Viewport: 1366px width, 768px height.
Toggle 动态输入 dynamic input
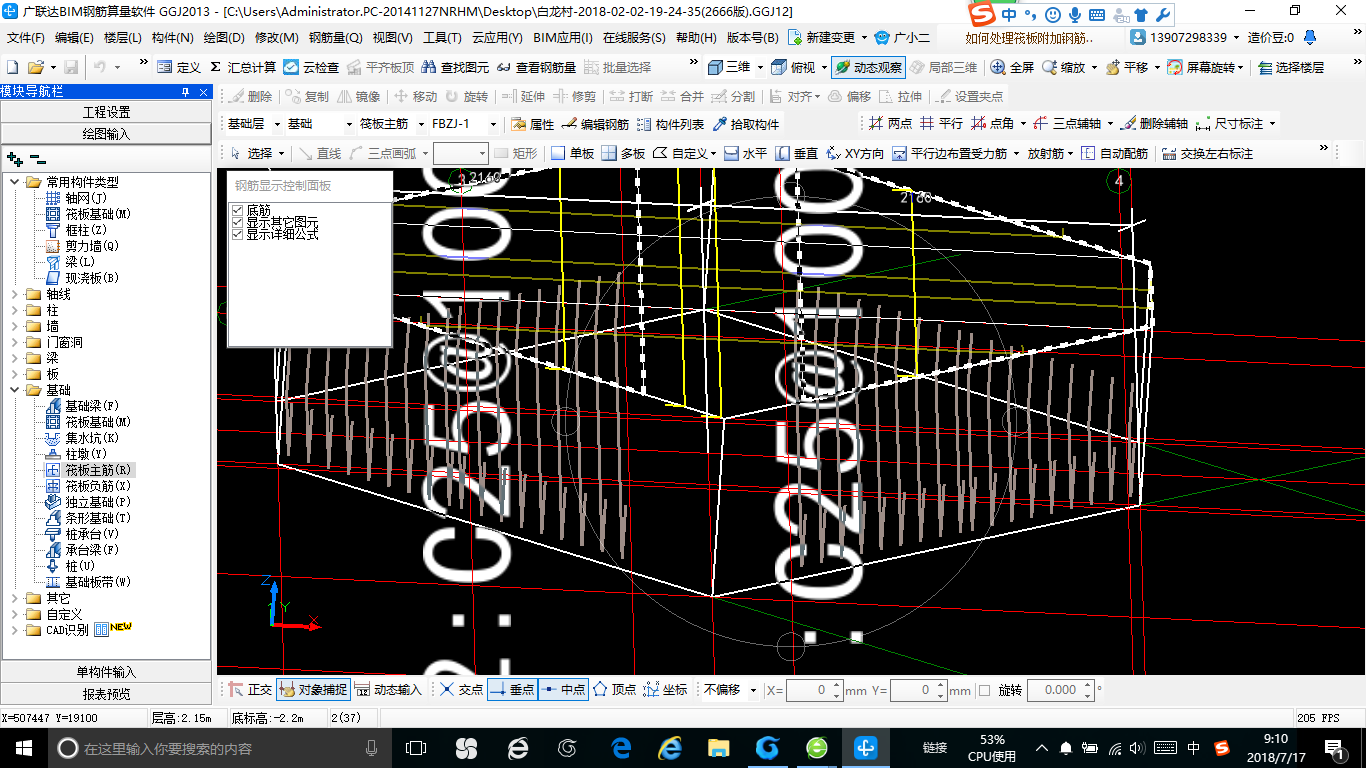pos(389,690)
